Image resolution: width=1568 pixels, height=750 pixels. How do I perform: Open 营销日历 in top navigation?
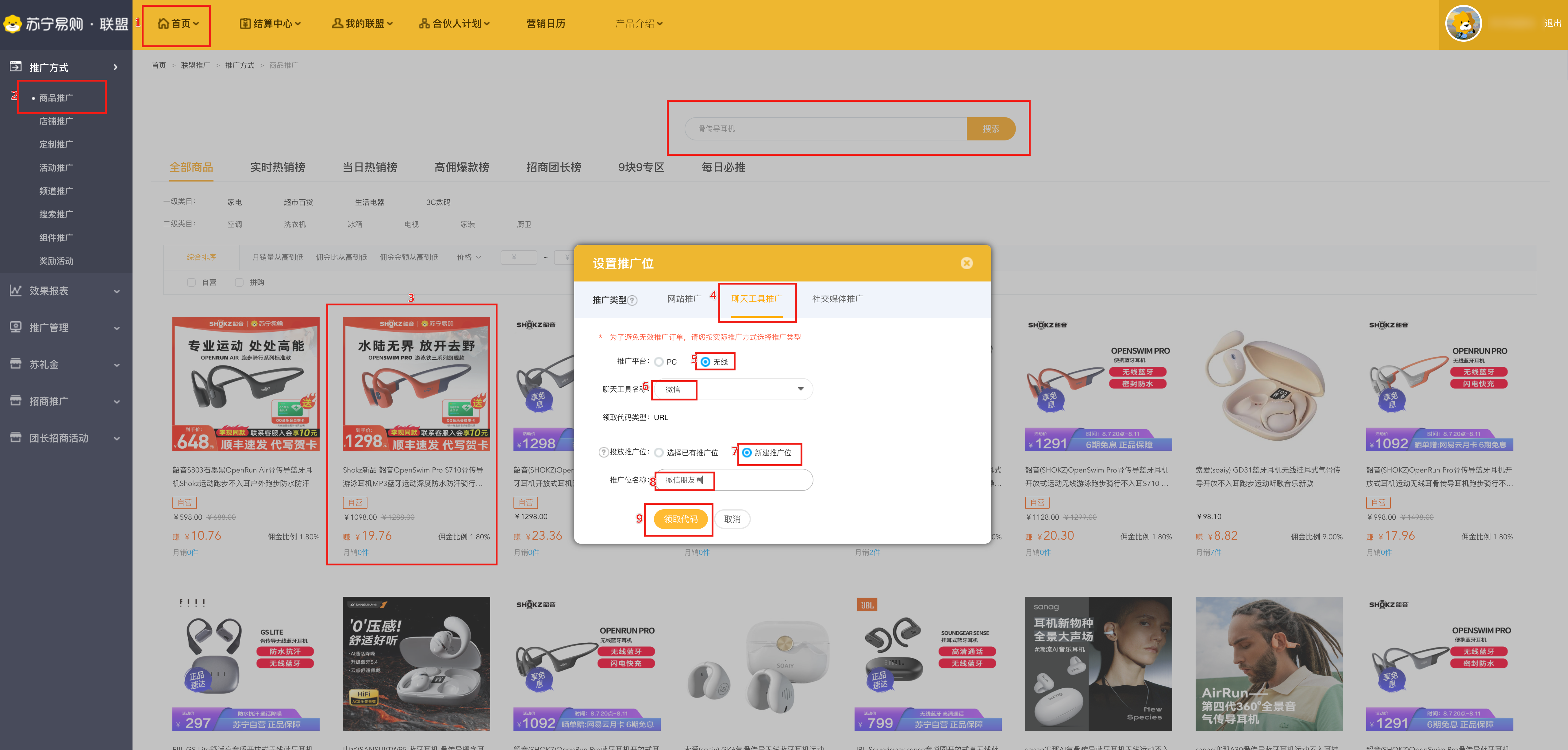pos(545,24)
